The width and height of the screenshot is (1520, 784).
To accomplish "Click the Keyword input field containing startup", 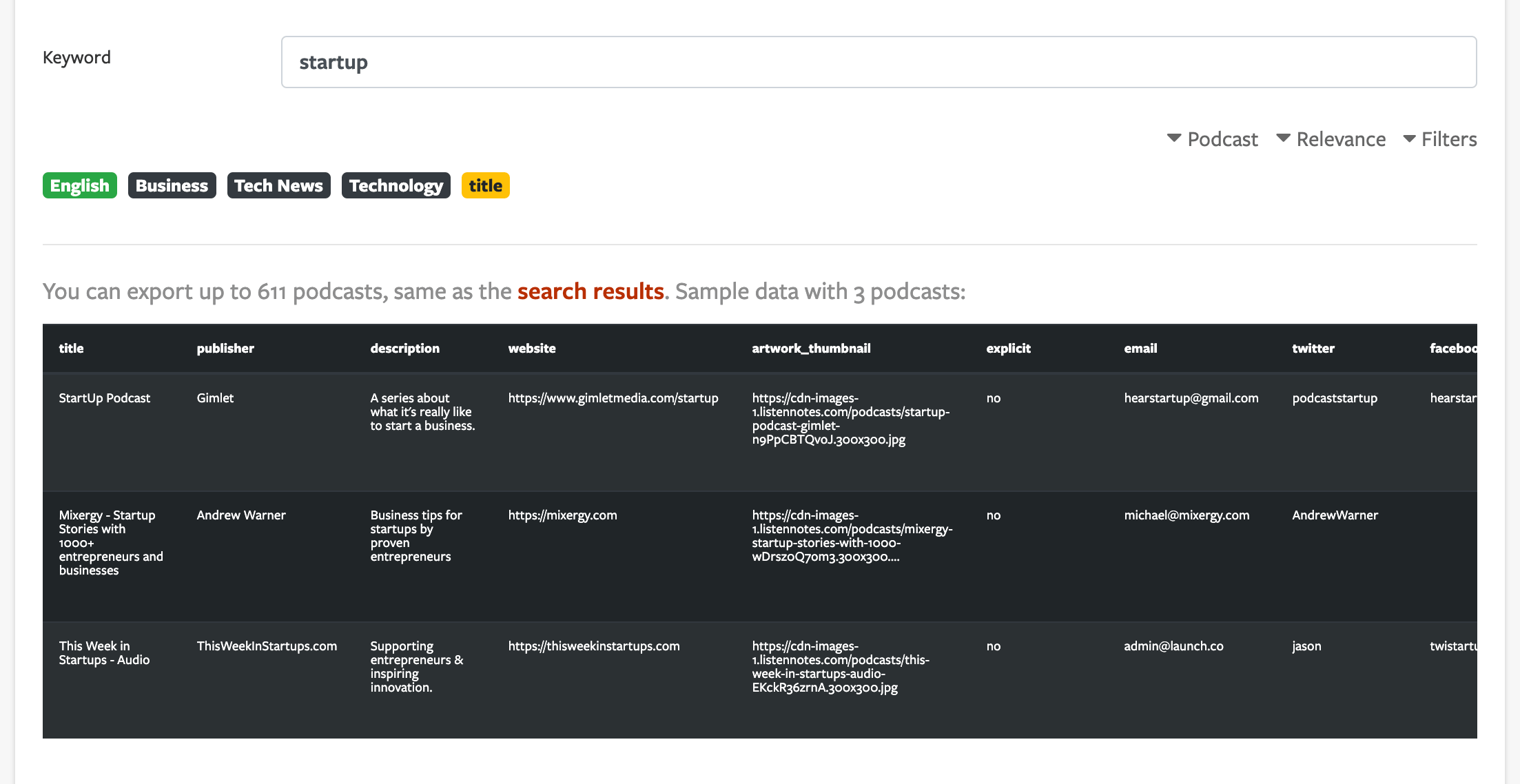I will pos(879,62).
